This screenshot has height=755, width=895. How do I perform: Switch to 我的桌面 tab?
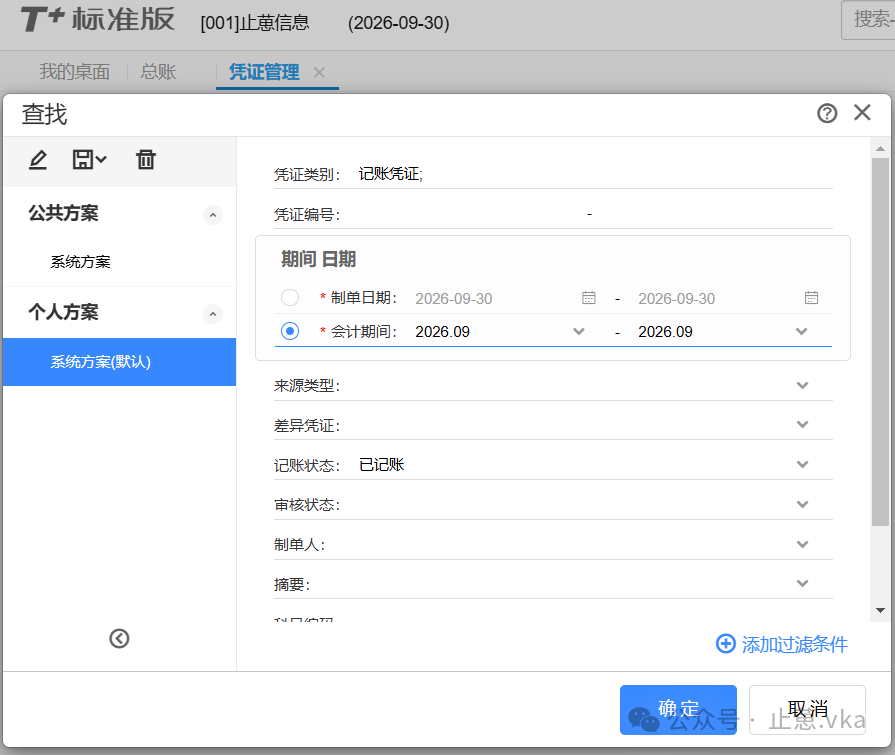coord(75,72)
